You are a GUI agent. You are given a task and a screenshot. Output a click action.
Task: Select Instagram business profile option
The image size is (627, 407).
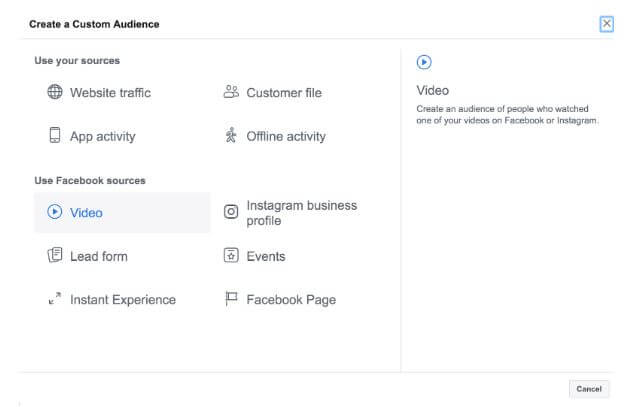(302, 213)
